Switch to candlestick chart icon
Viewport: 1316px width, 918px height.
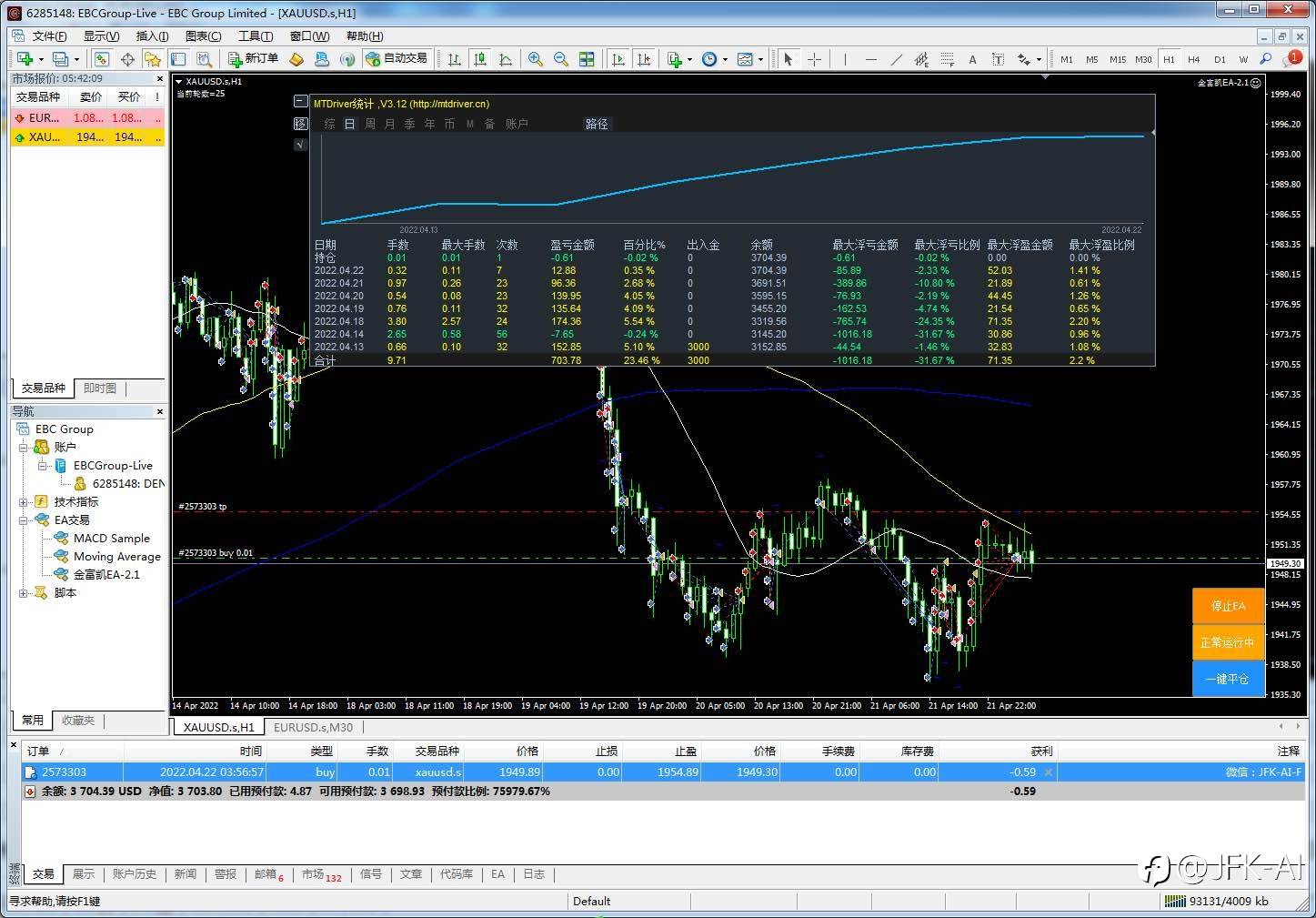tap(480, 59)
